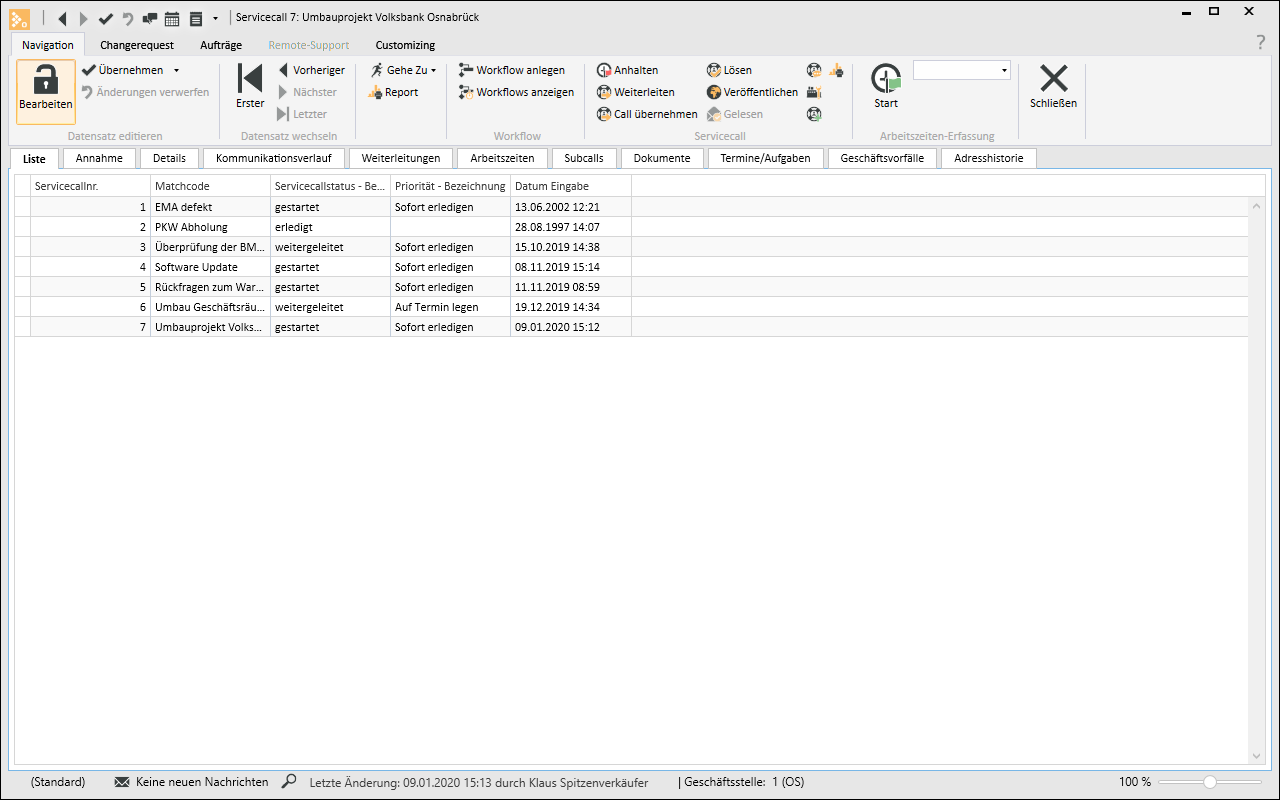This screenshot has width=1280, height=800.
Task: Open quick access toolbar customize arrow
Action: coord(215,18)
